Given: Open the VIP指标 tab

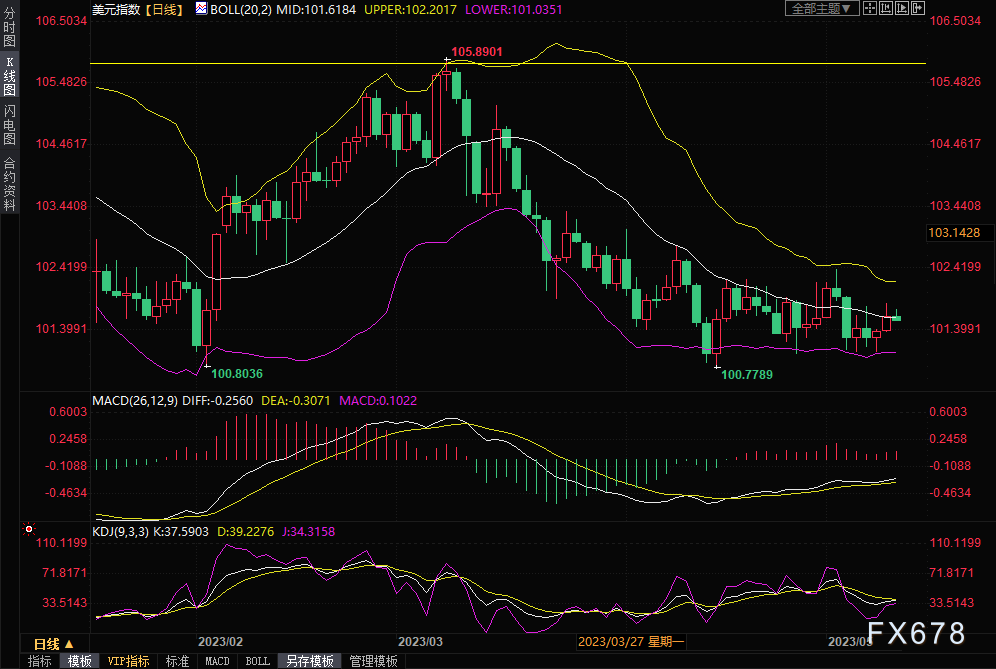Looking at the screenshot, I should tap(128, 661).
